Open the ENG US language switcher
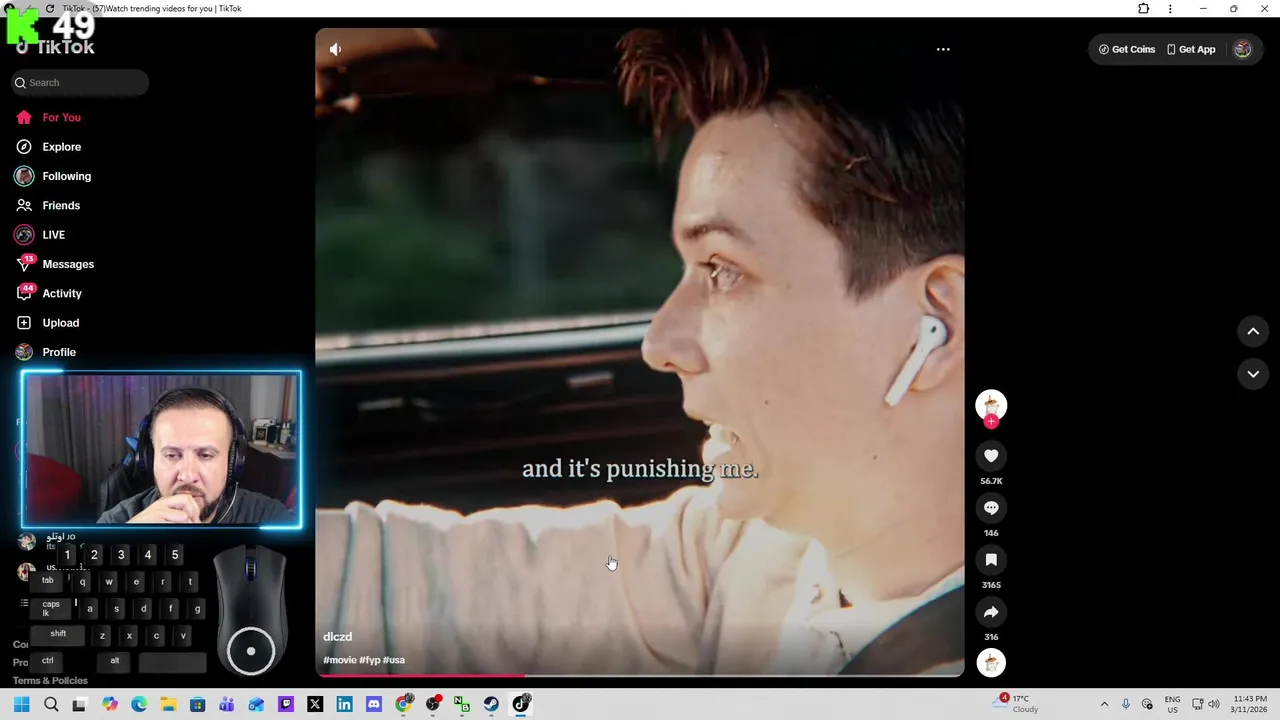This screenshot has width=1280, height=720. pyautogui.click(x=1172, y=704)
